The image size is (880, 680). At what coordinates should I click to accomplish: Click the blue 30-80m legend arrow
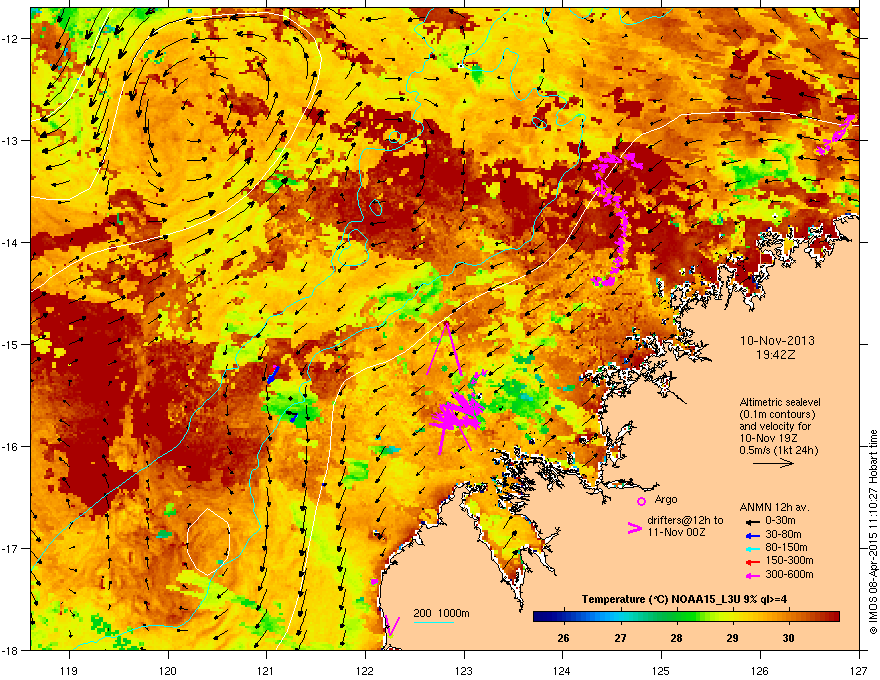tap(753, 535)
